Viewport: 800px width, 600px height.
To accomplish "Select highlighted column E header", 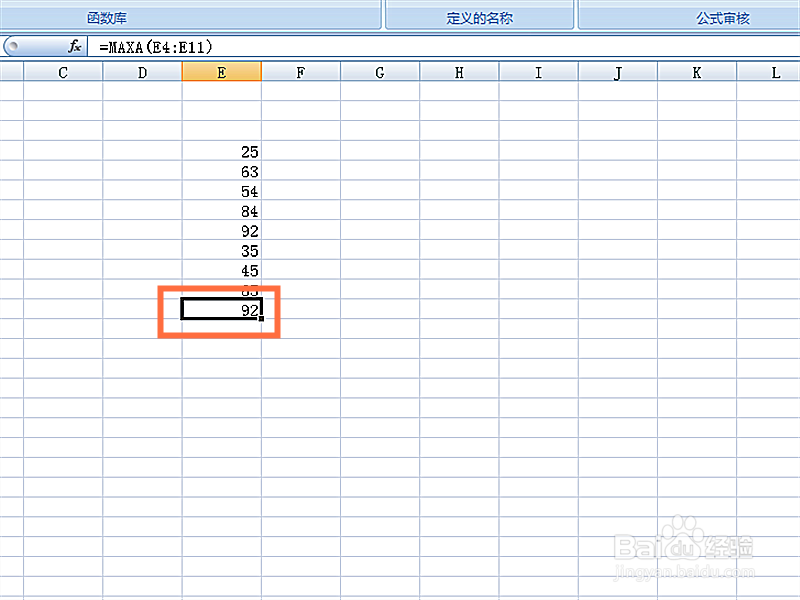I will click(221, 72).
